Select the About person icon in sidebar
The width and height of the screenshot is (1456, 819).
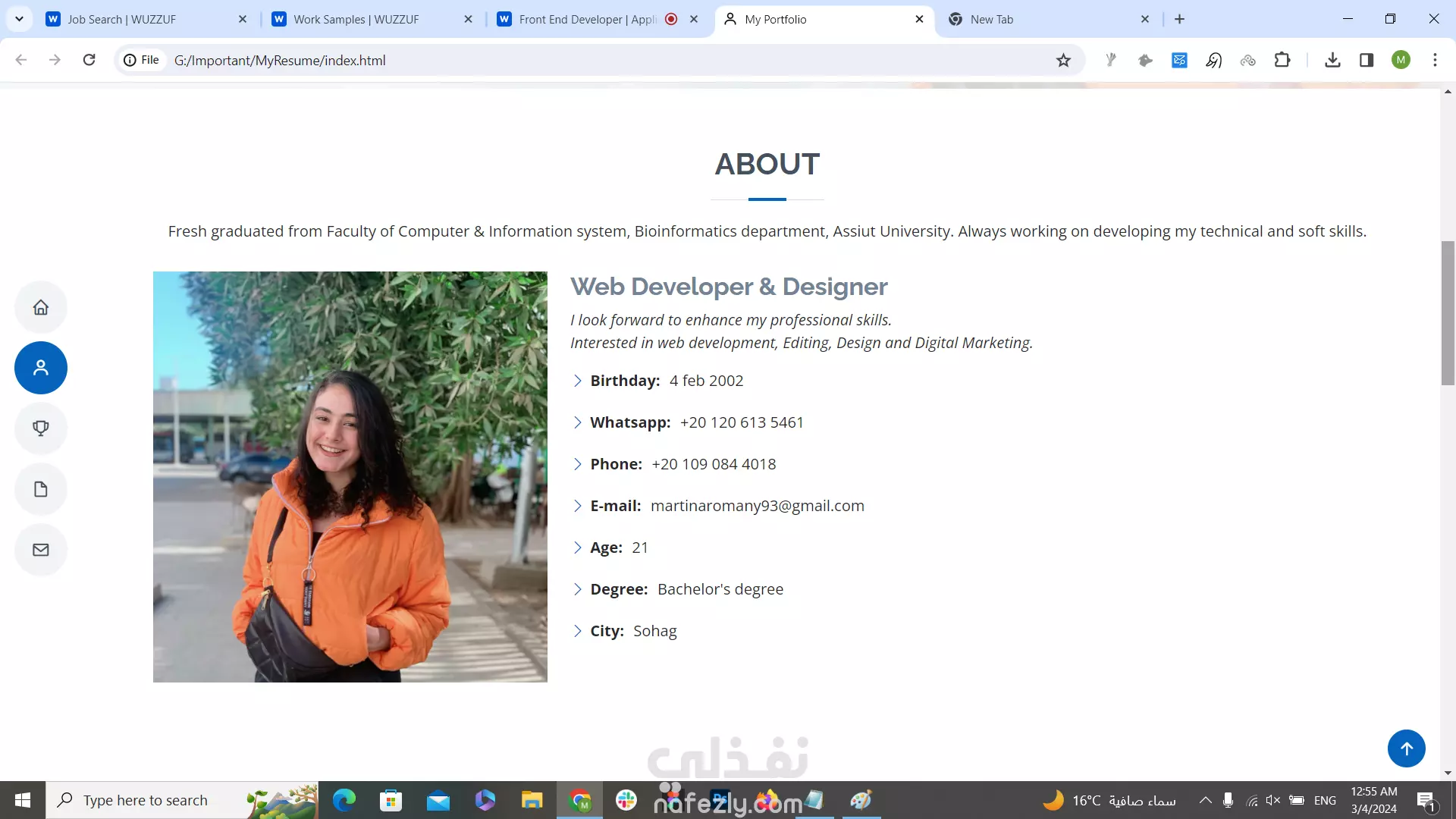(41, 368)
